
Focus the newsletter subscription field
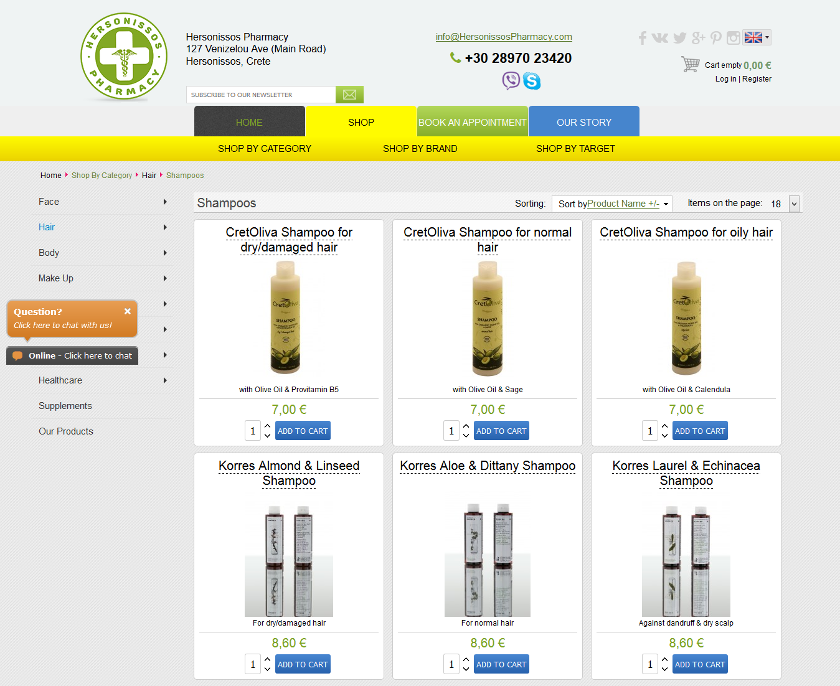click(x=261, y=95)
